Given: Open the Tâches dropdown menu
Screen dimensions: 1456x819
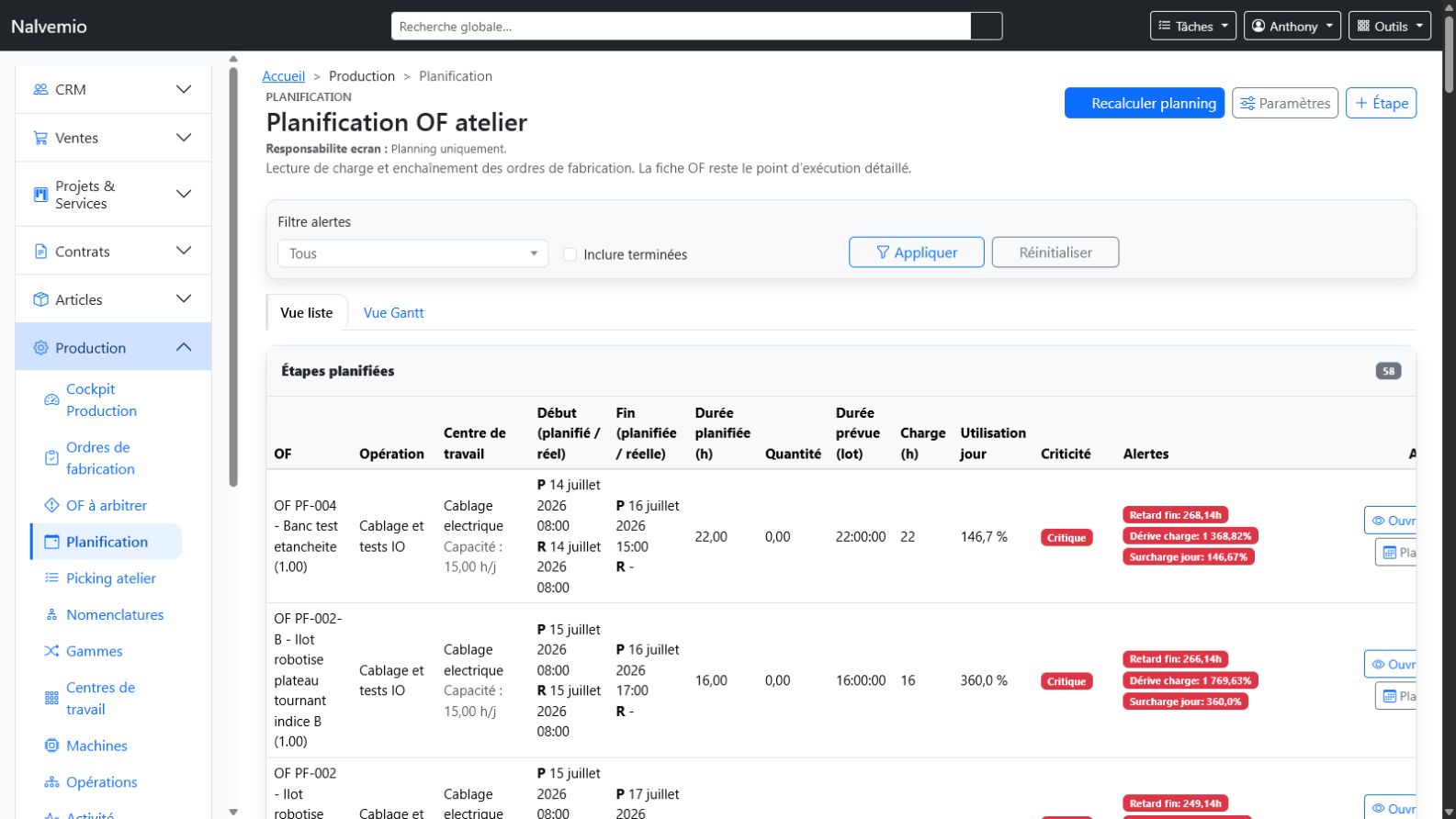Looking at the screenshot, I should tap(1192, 26).
